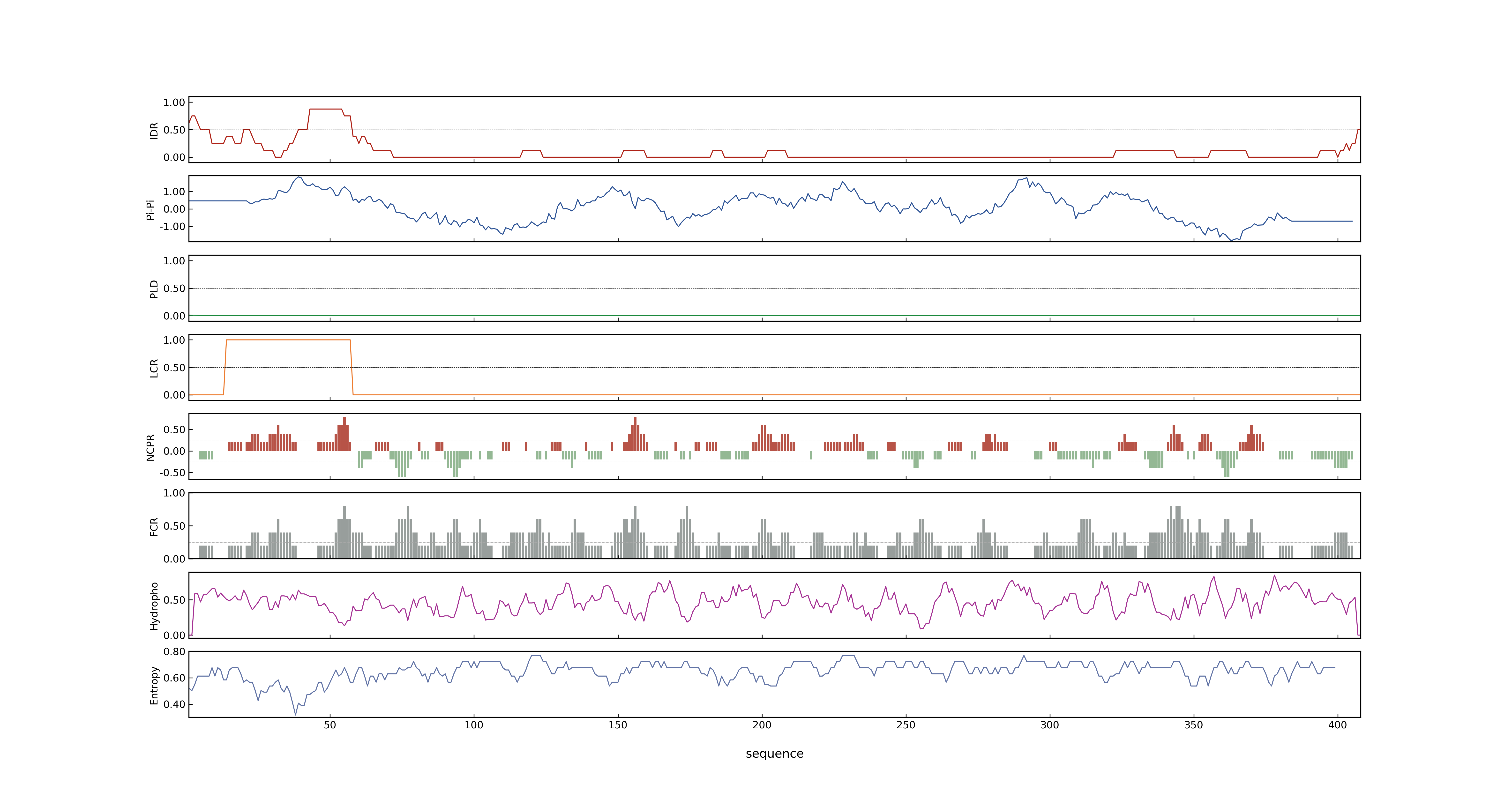Image resolution: width=1512 pixels, height=806 pixels.
Task: Click the 1.00 tick of the PLD panel
Action: [x=174, y=261]
